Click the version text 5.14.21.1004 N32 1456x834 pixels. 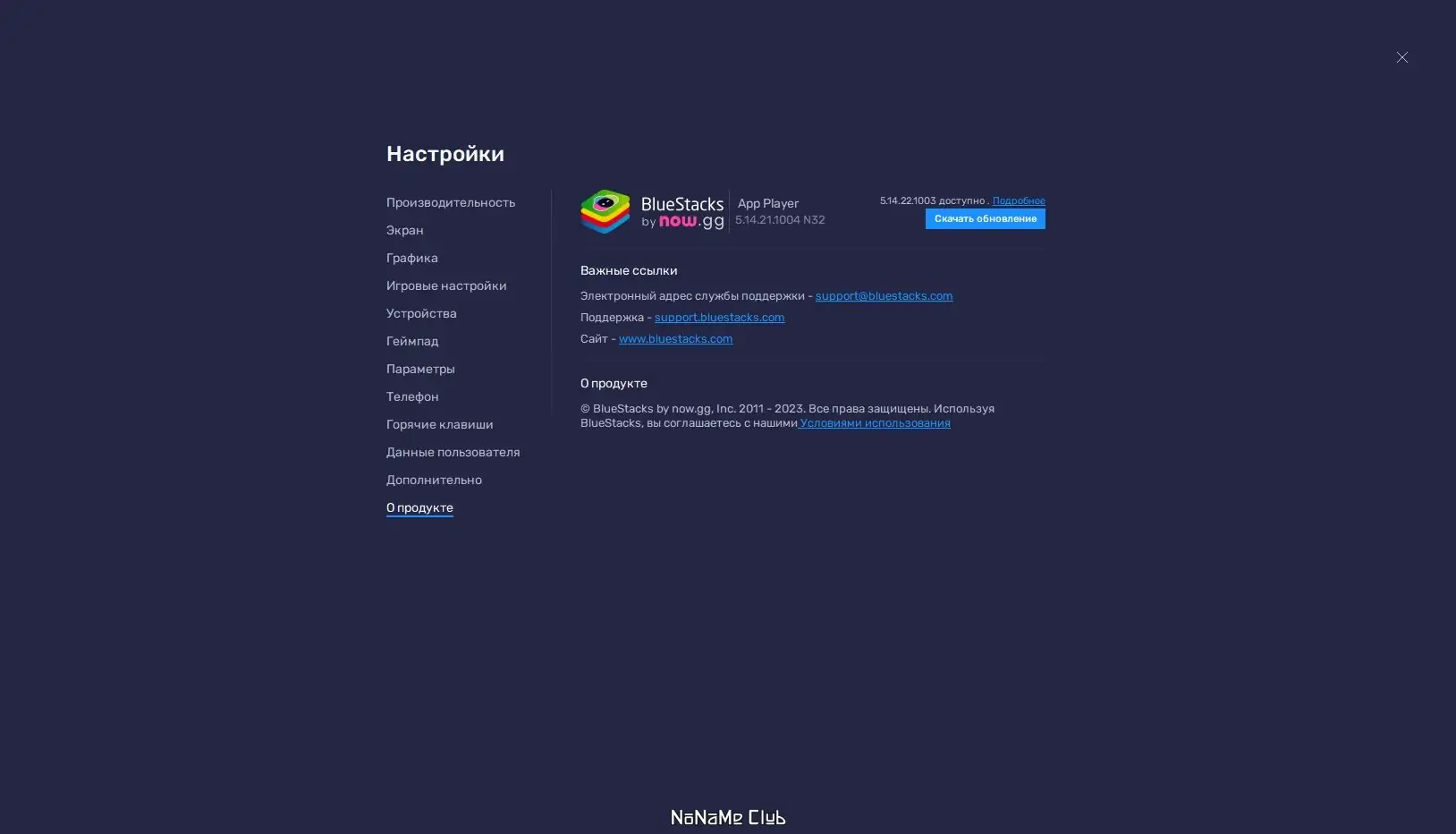780,220
